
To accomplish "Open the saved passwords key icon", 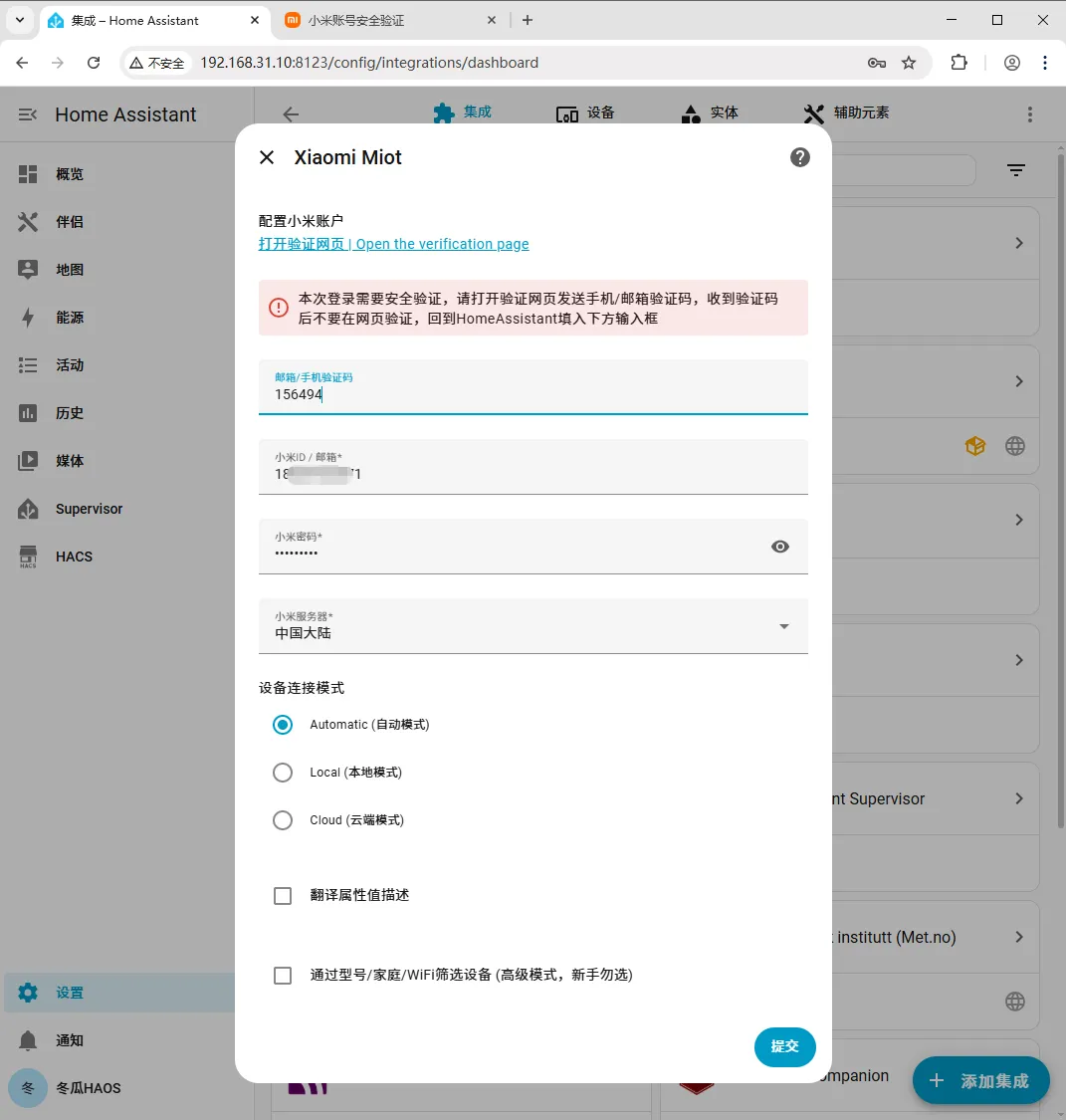I will [x=877, y=63].
